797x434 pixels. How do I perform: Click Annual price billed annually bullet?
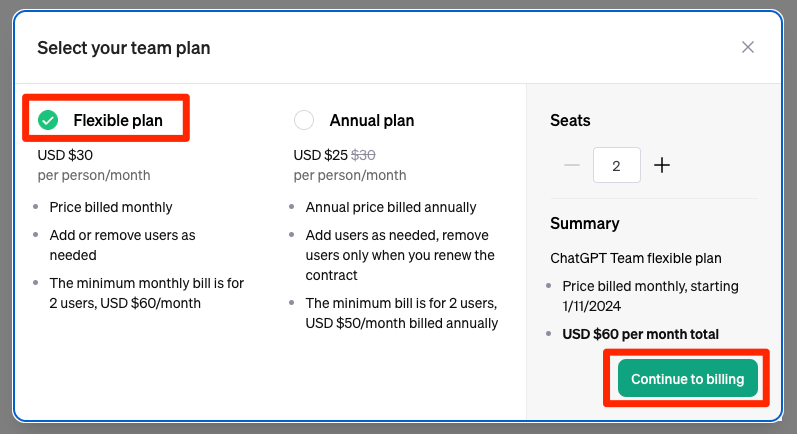click(391, 207)
